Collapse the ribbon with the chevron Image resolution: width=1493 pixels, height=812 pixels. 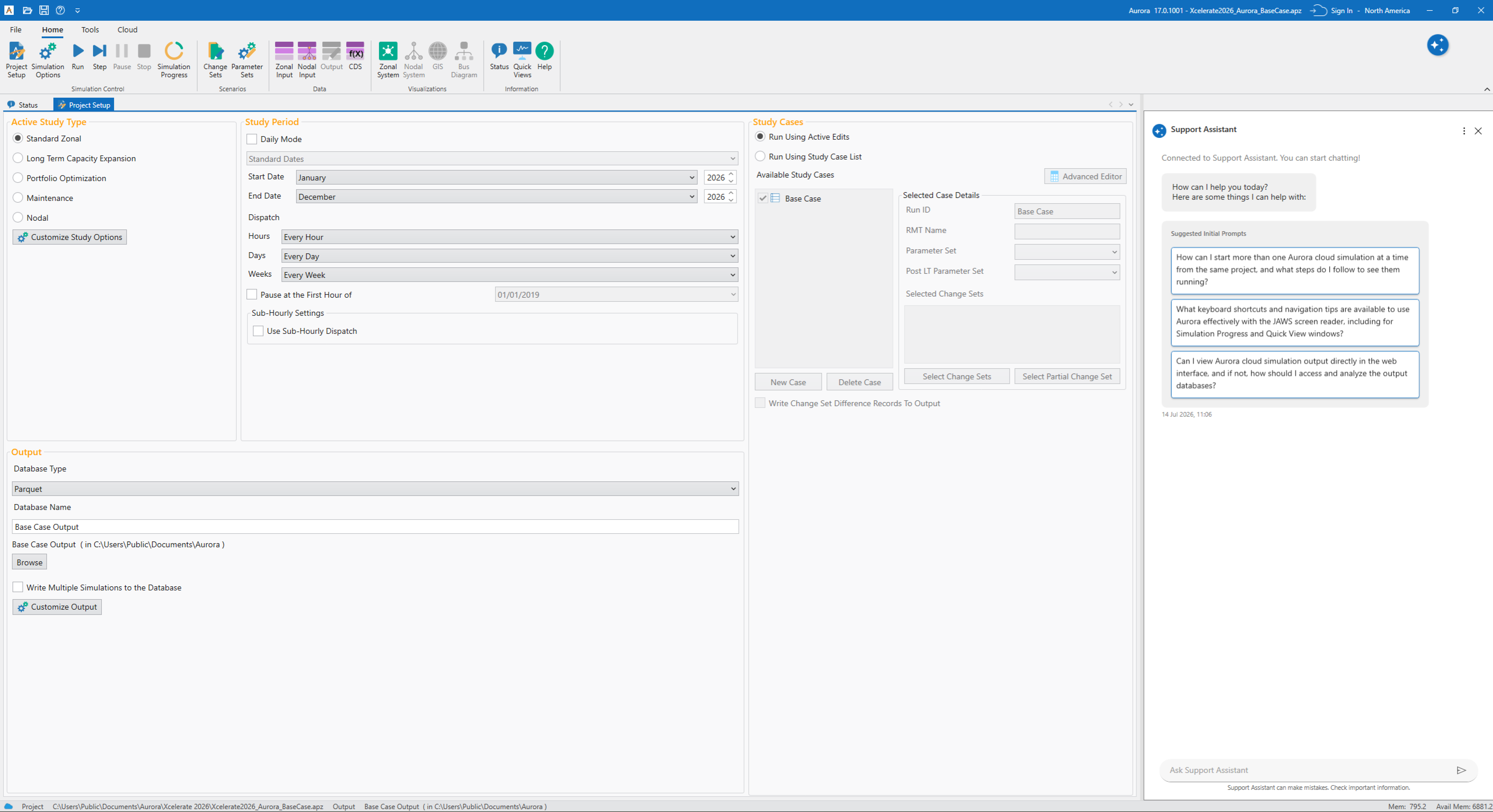coord(1487,89)
